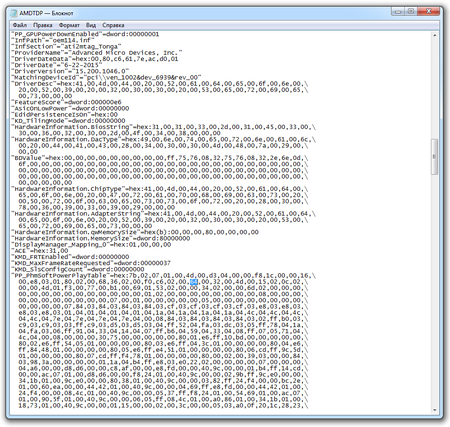Click the "ACE"=hex:31,00 line
The image size is (450, 427).
click(x=40, y=251)
